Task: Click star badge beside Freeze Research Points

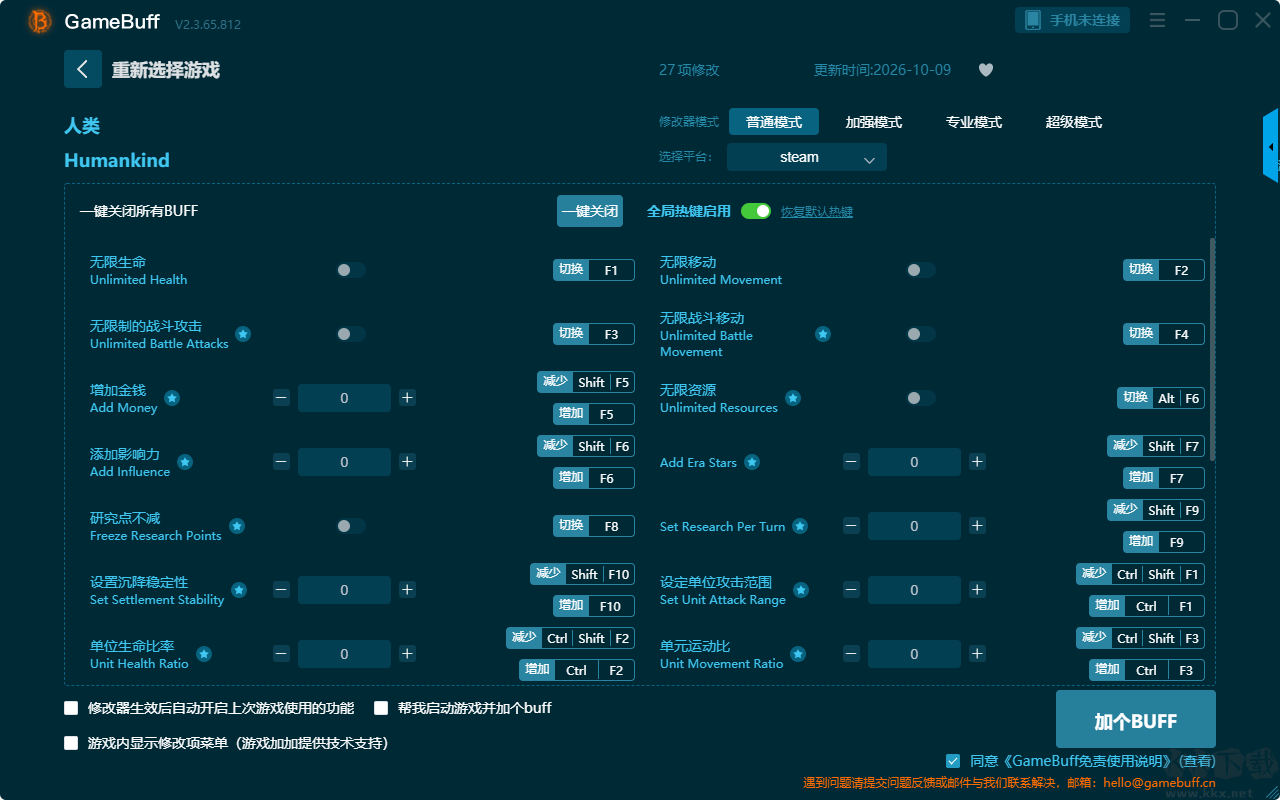Action: tap(237, 526)
